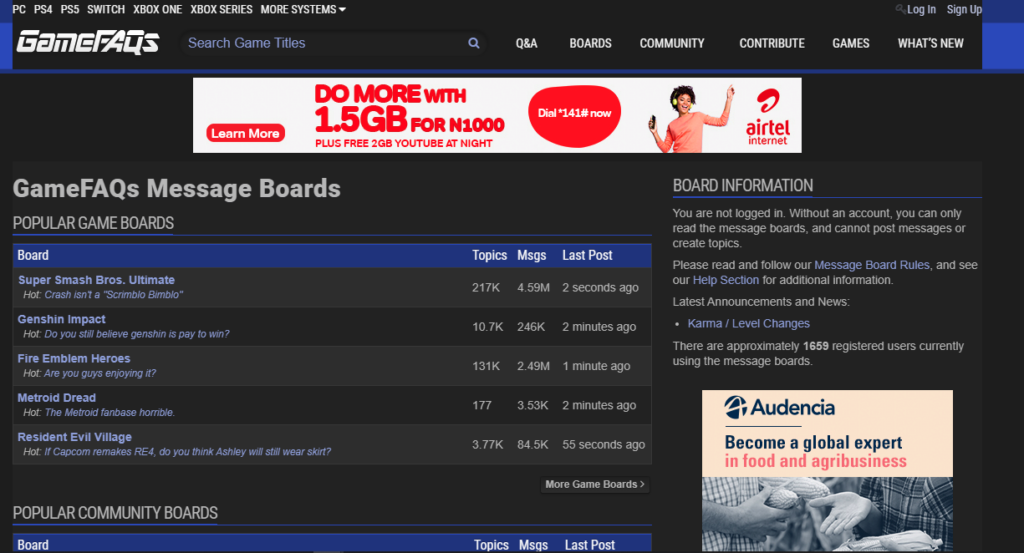Viewport: 1024px width, 553px height.
Task: Click the GameFAQs logo
Action: pyautogui.click(x=88, y=42)
